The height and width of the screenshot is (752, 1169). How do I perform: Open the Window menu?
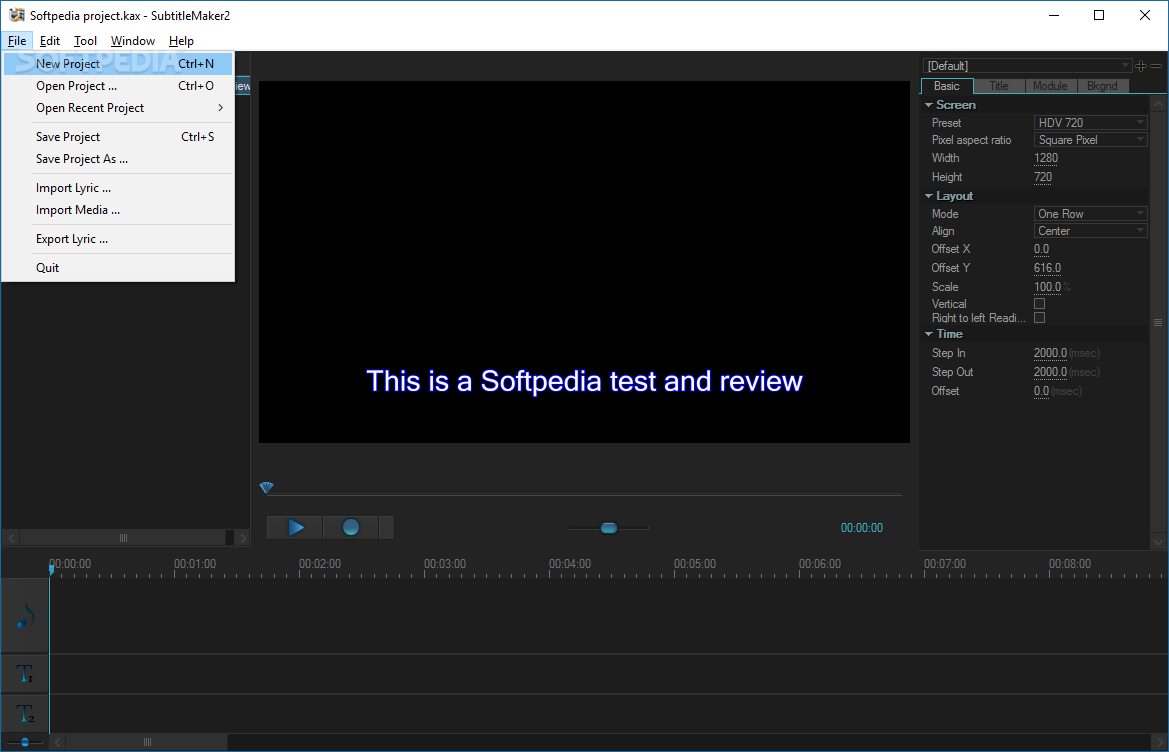(x=133, y=41)
